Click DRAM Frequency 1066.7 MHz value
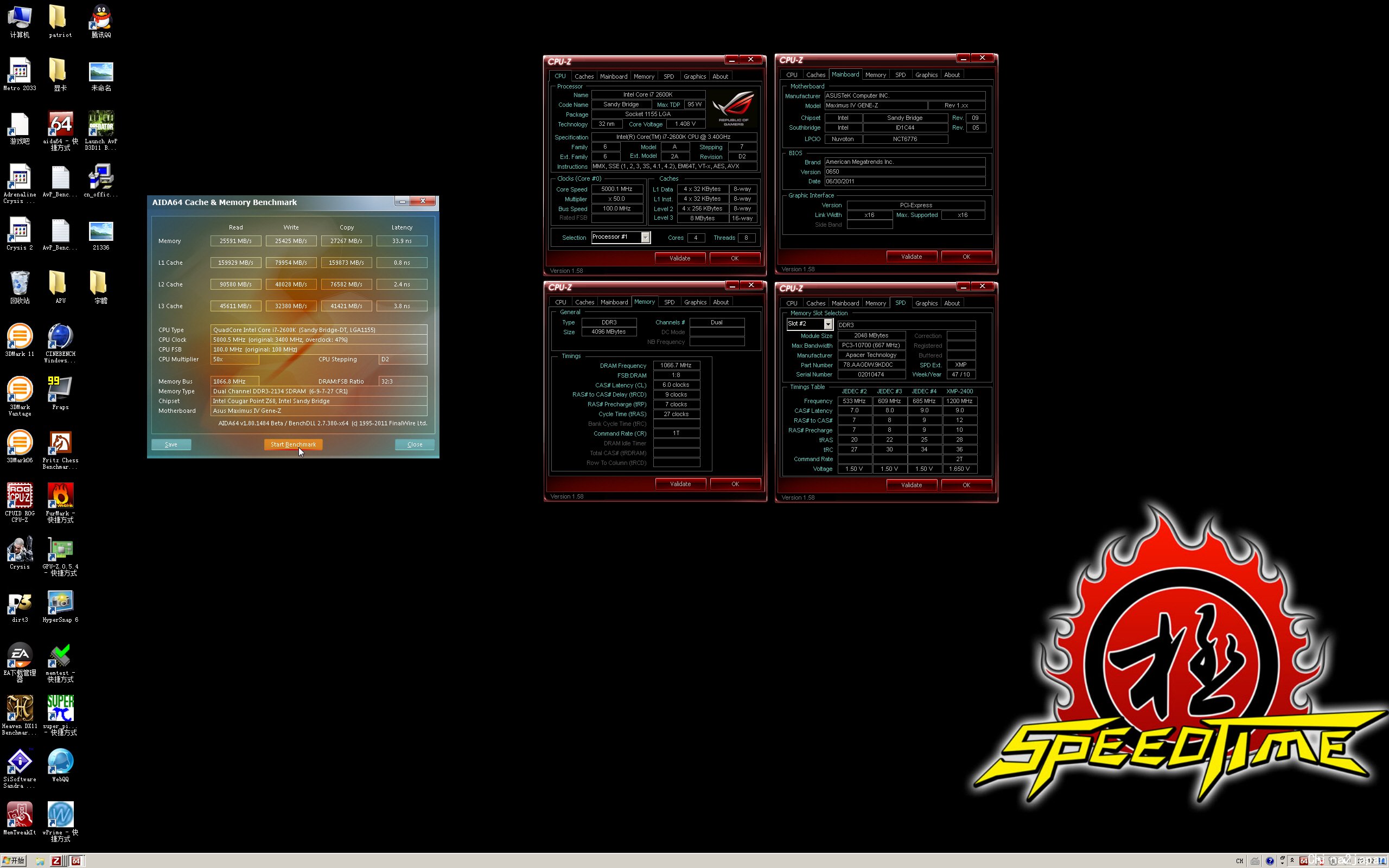This screenshot has height=868, width=1389. click(676, 365)
